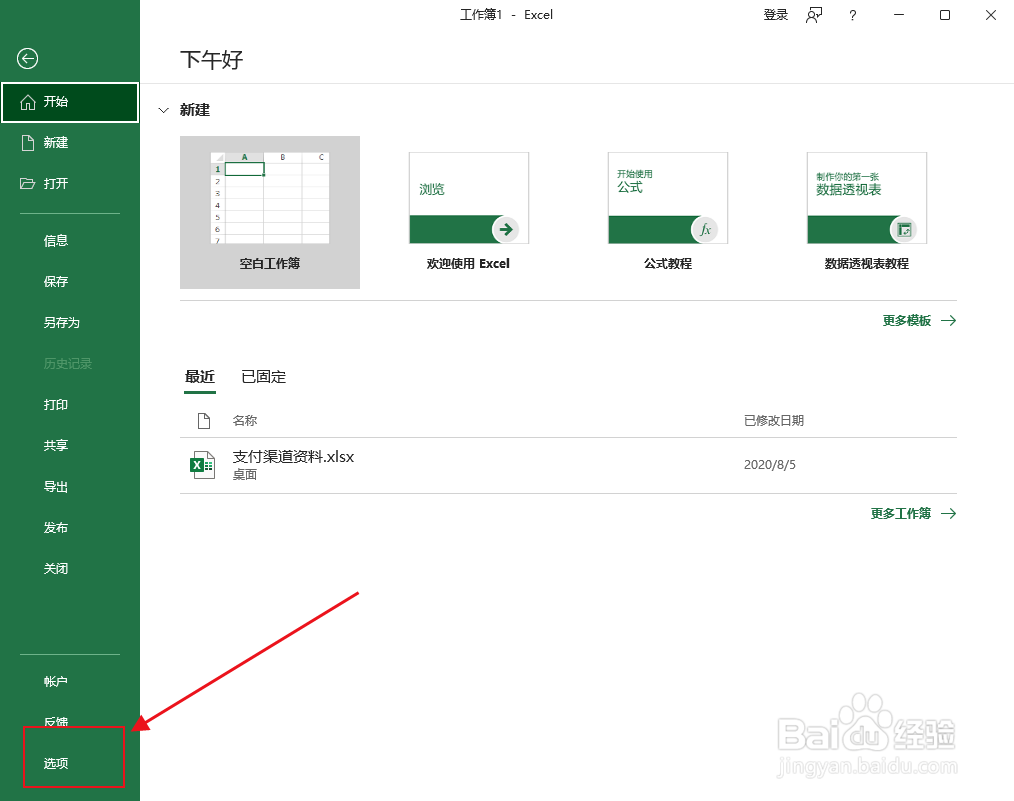Viewport: 1014px width, 801px height.
Task: Click the 名称 column header
Action: (x=245, y=421)
